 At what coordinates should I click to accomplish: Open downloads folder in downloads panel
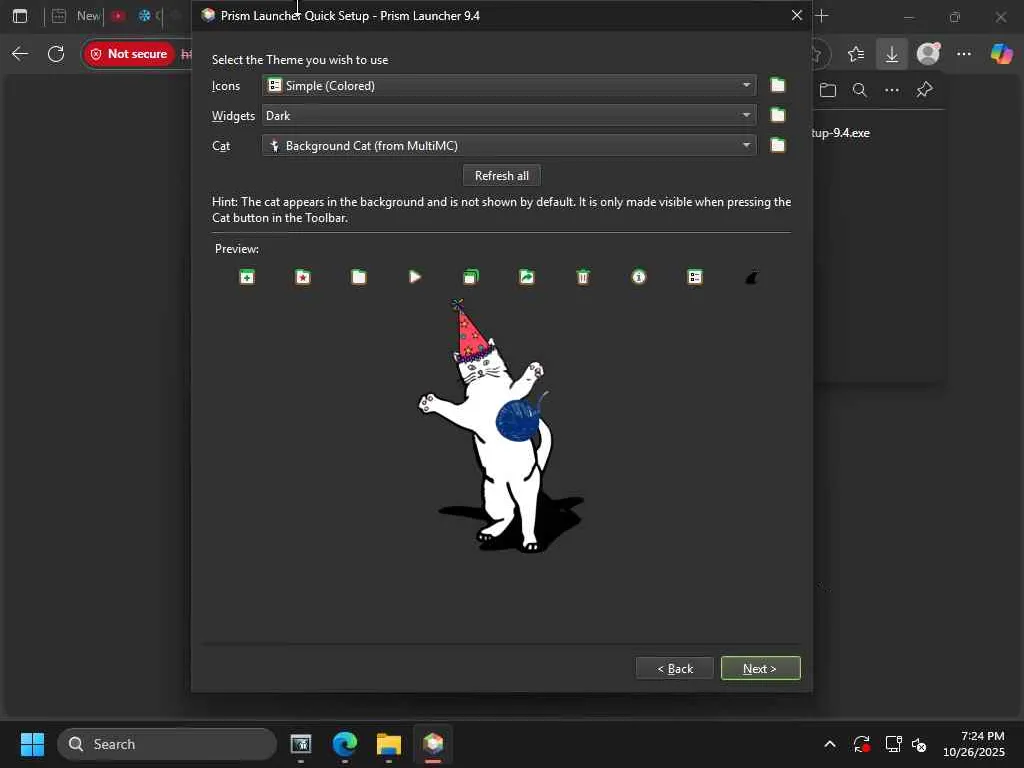[827, 90]
